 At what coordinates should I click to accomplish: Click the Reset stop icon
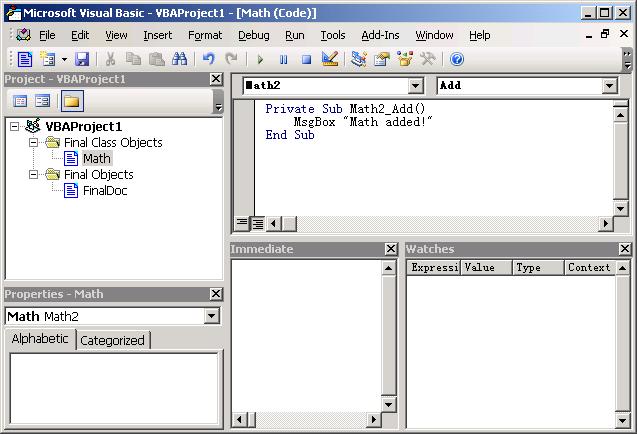[x=307, y=60]
